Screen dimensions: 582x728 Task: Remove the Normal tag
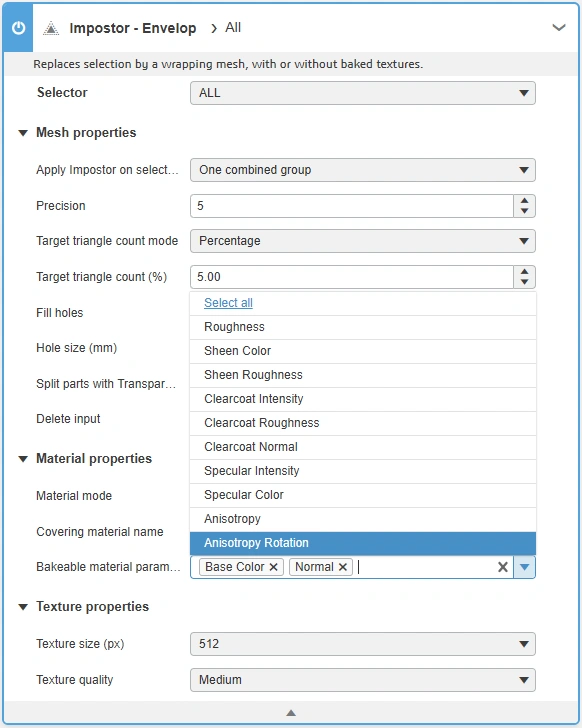click(x=343, y=567)
